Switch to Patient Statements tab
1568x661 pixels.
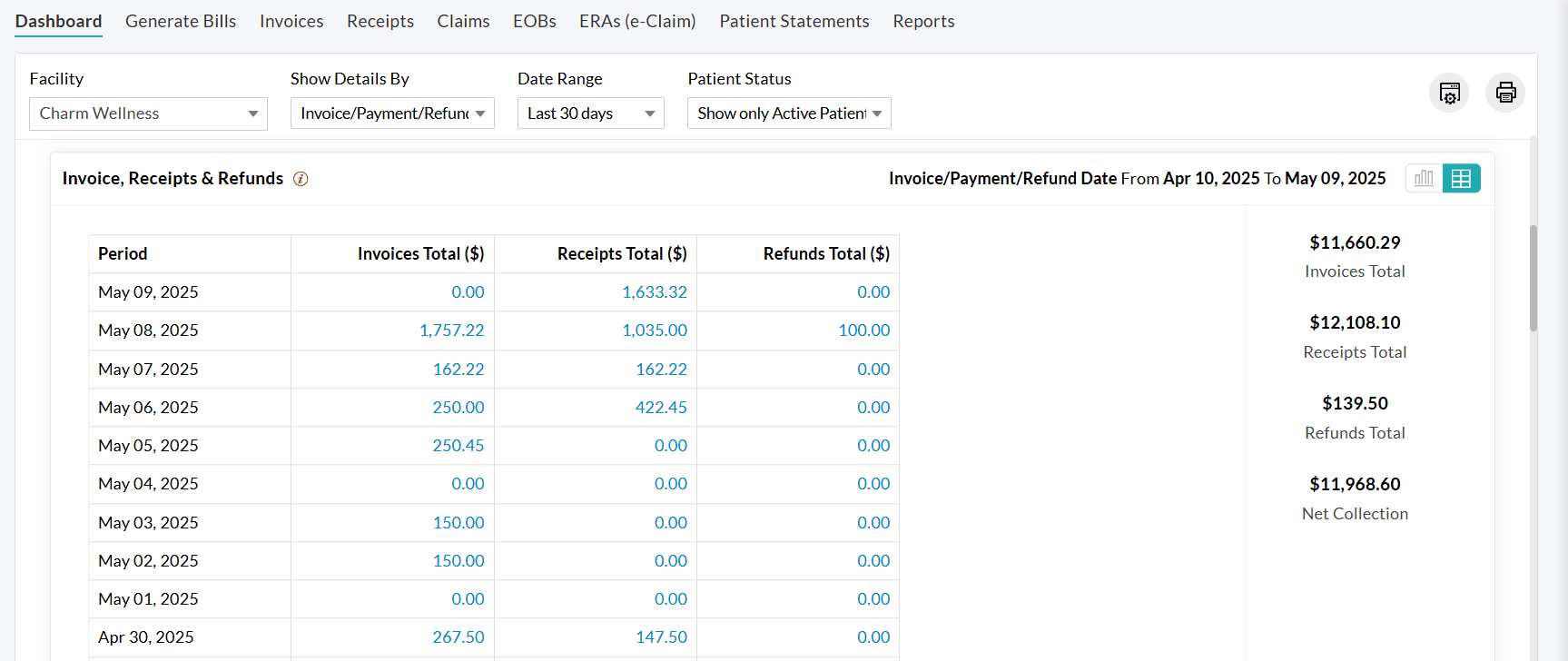794,21
